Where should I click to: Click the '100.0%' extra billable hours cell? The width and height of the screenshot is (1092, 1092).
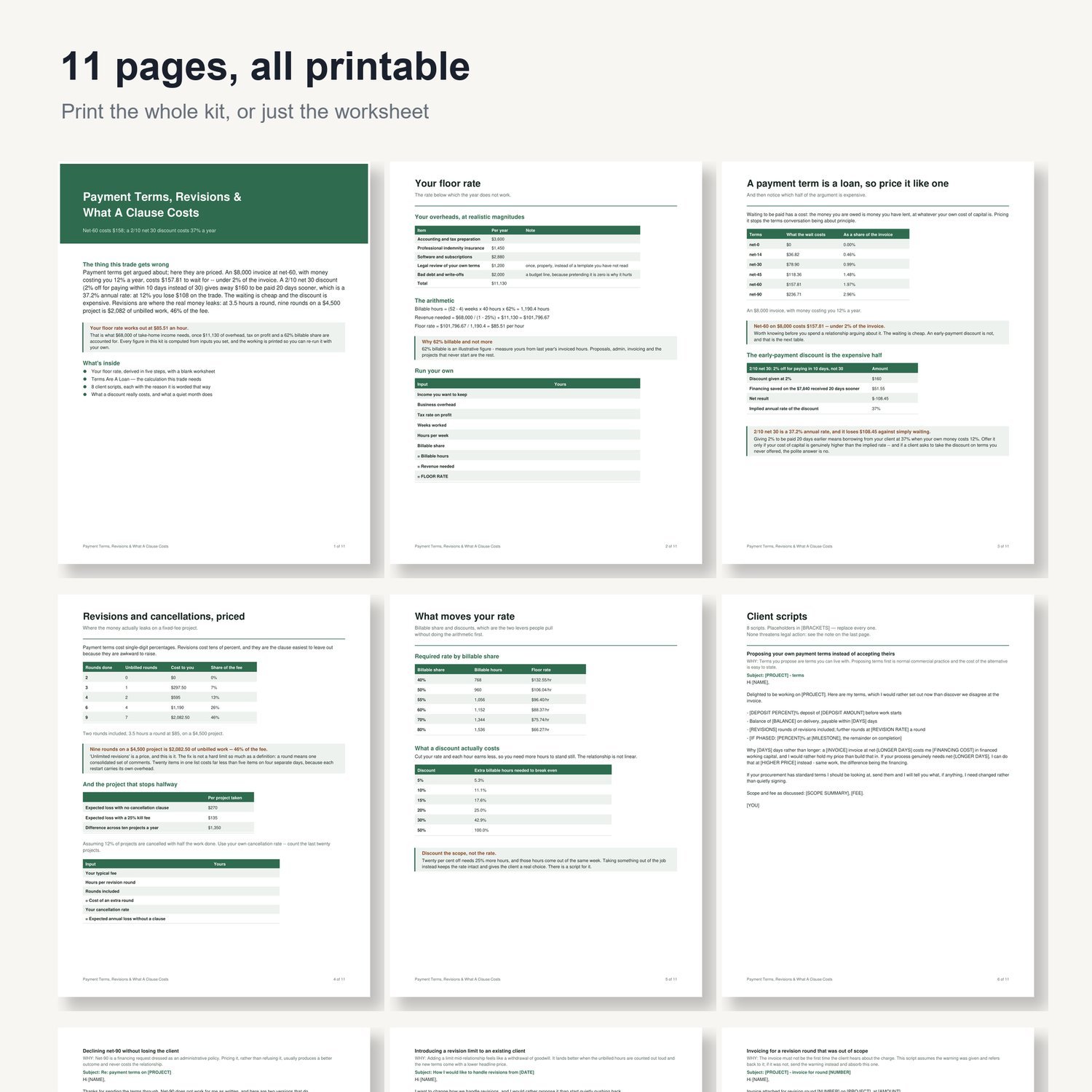click(481, 831)
